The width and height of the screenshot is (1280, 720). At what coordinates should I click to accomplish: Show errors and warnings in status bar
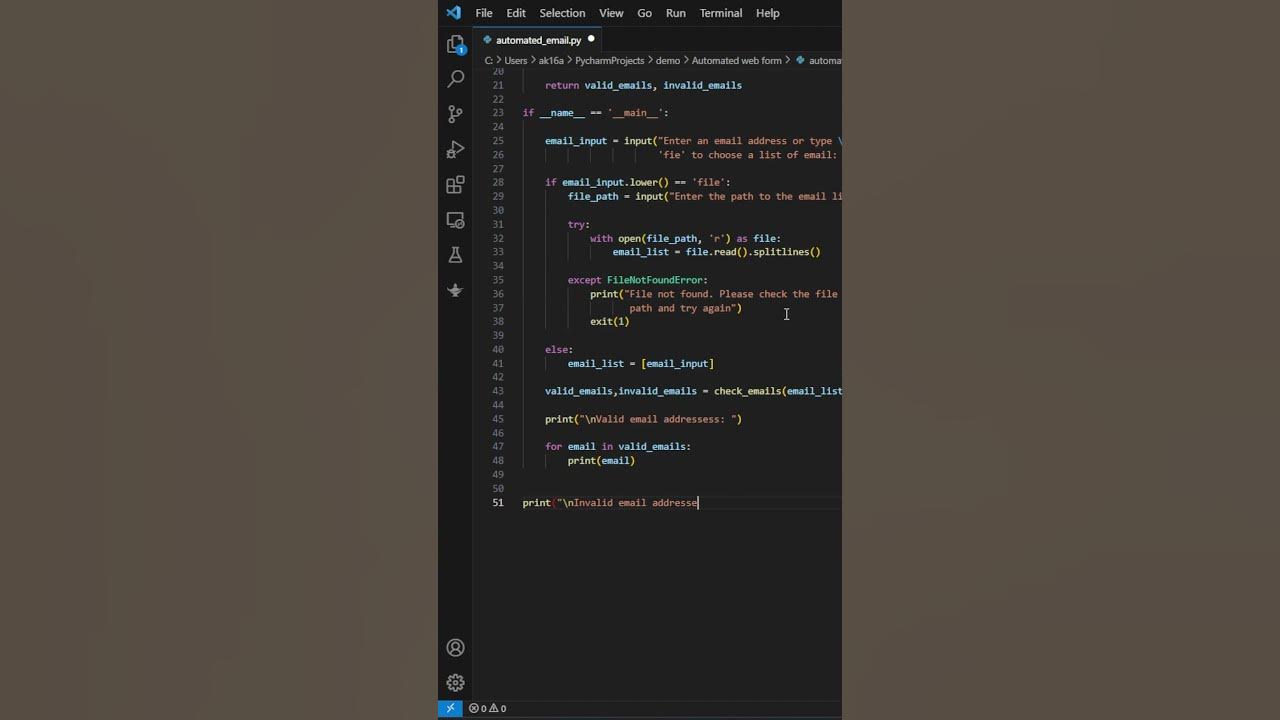488,708
